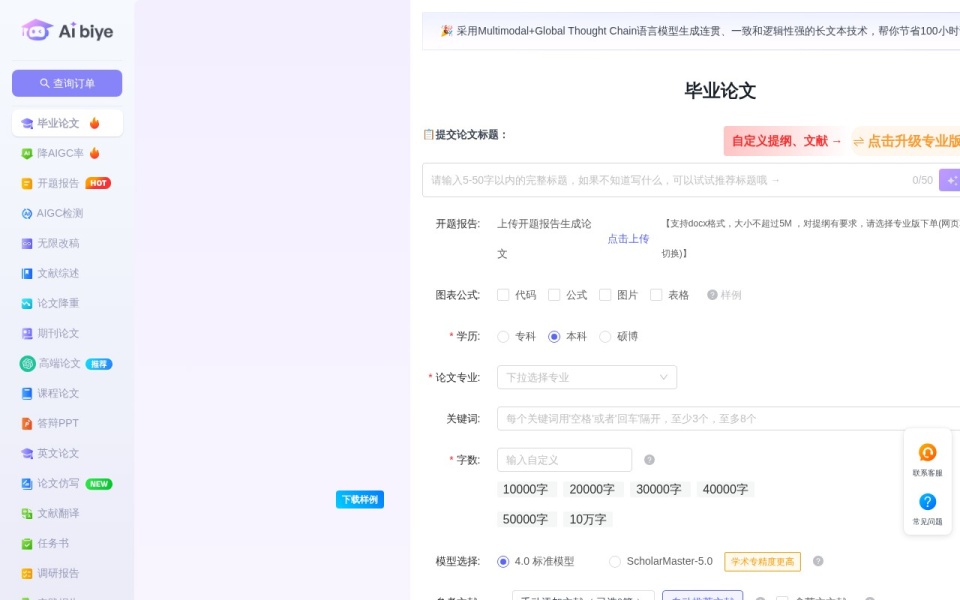960x600 pixels.
Task: Click the Ai biye robot logo
Action: [x=37, y=30]
